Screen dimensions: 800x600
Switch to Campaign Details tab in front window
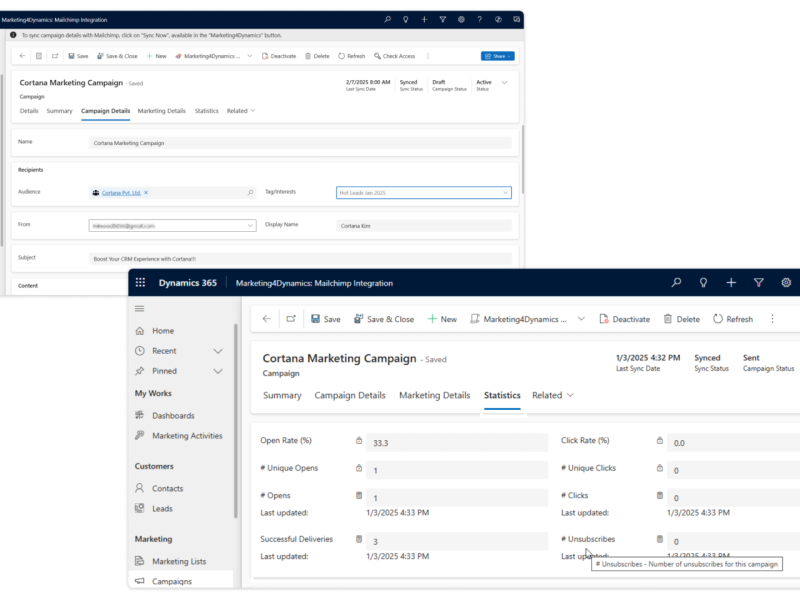pyautogui.click(x=350, y=395)
